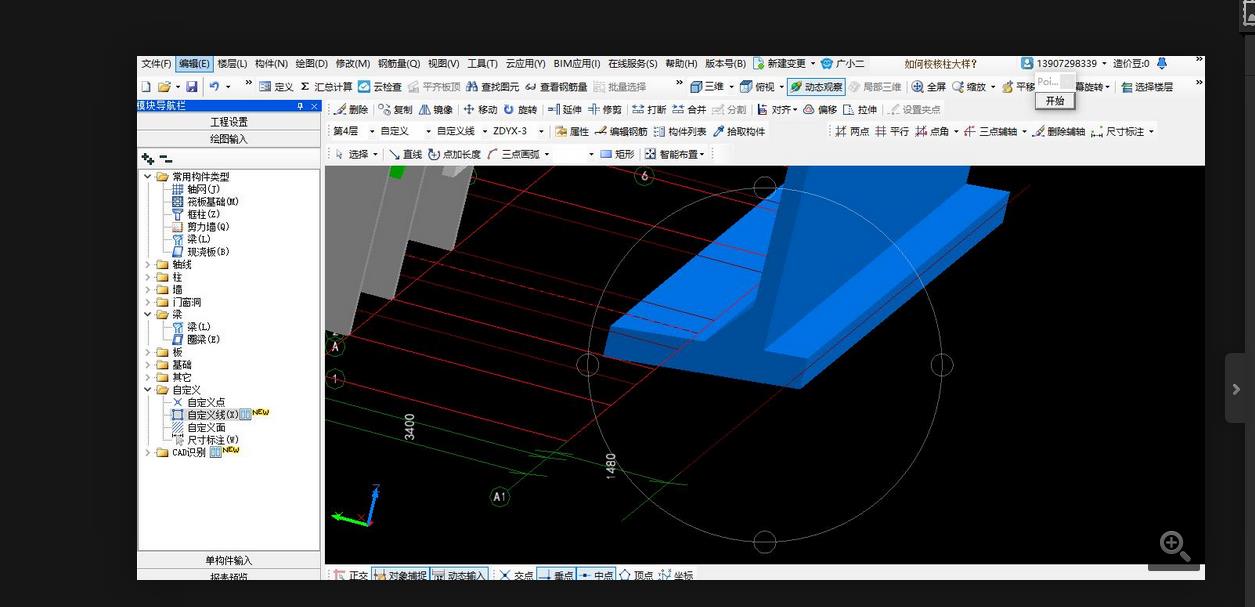Image resolution: width=1255 pixels, height=607 pixels.
Task: Click the new file icon
Action: pos(146,87)
